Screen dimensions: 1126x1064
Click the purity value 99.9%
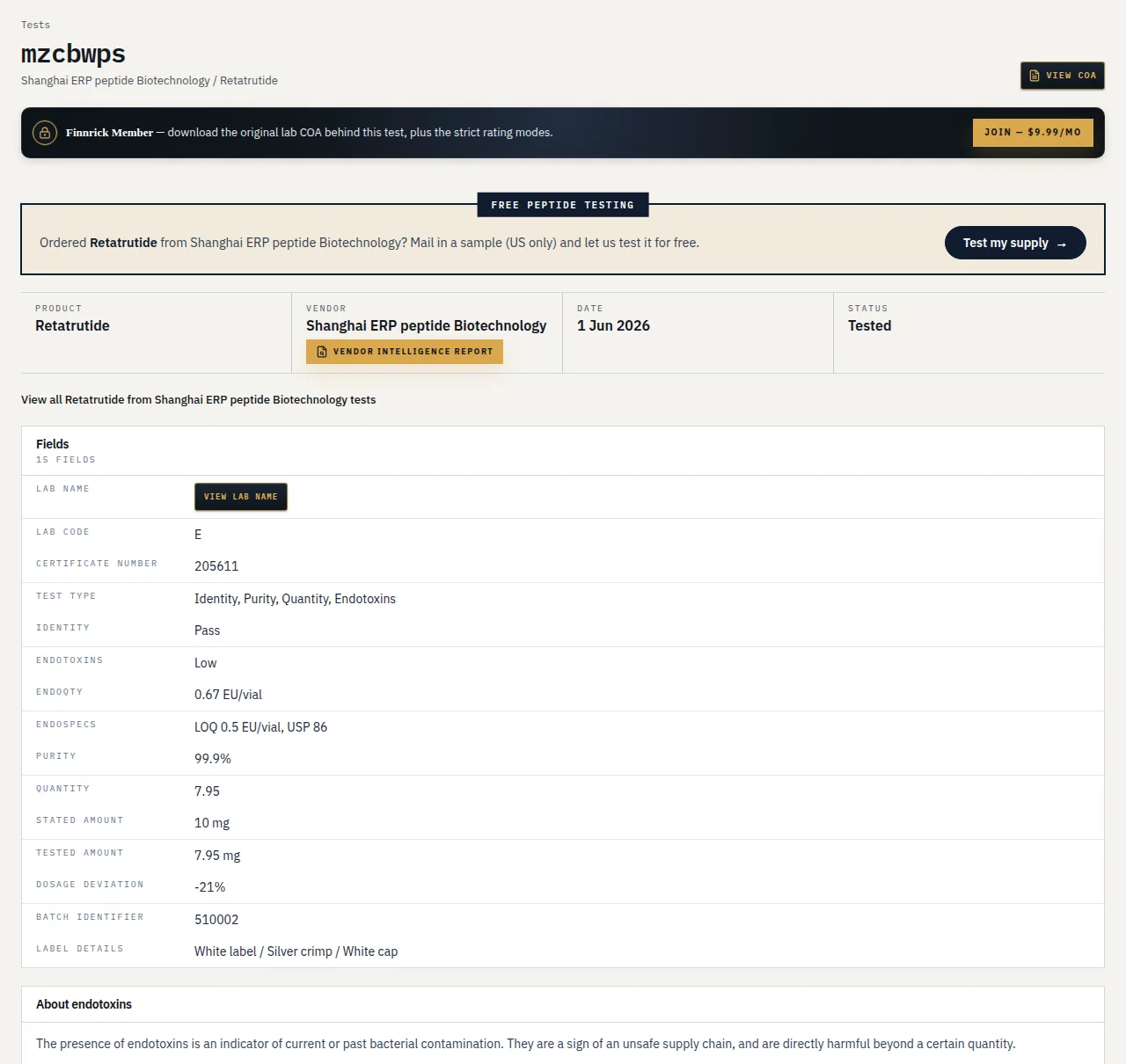(x=213, y=759)
